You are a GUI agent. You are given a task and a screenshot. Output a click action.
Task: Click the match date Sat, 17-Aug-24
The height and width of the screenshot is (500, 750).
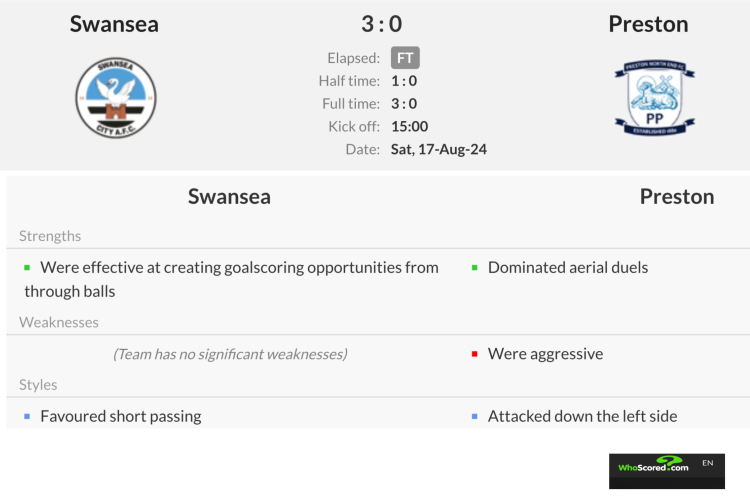438,149
